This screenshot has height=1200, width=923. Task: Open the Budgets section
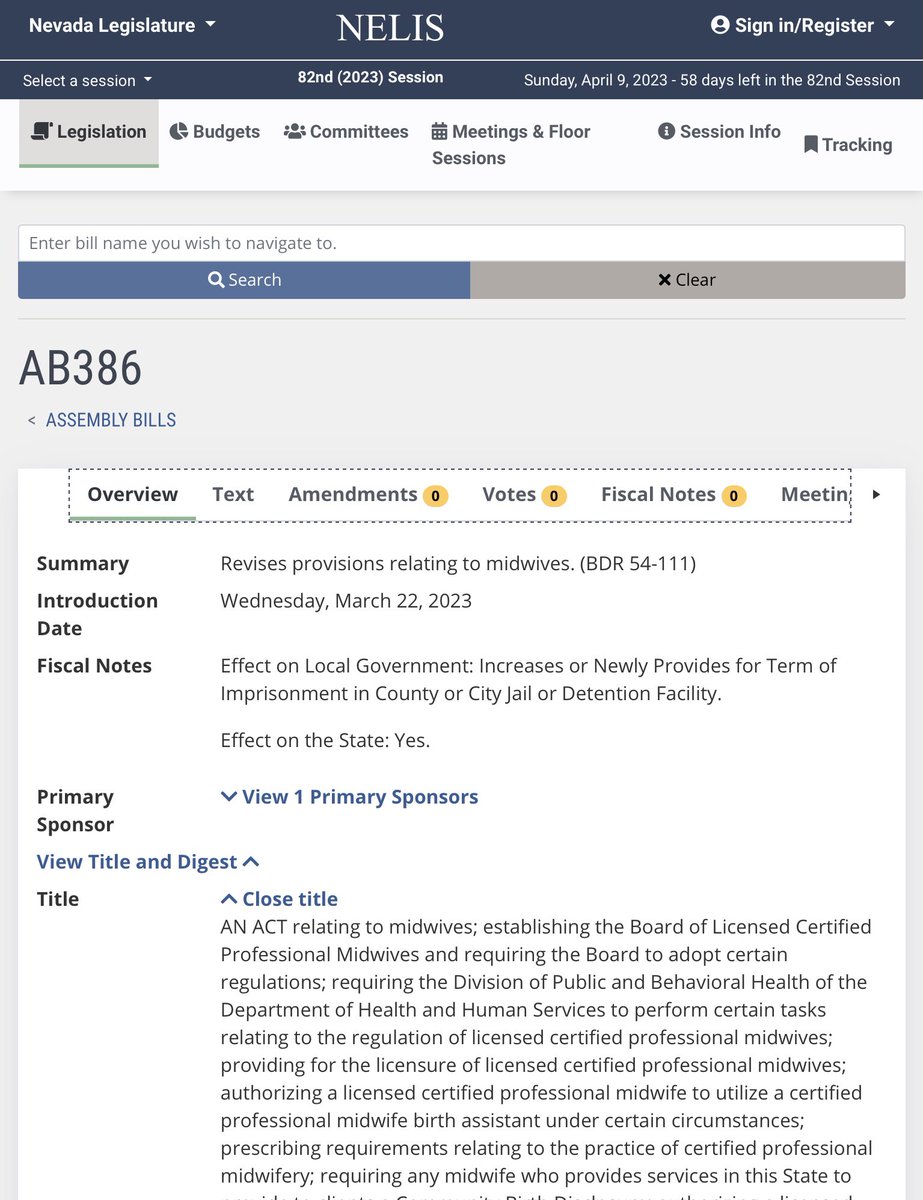coord(214,131)
